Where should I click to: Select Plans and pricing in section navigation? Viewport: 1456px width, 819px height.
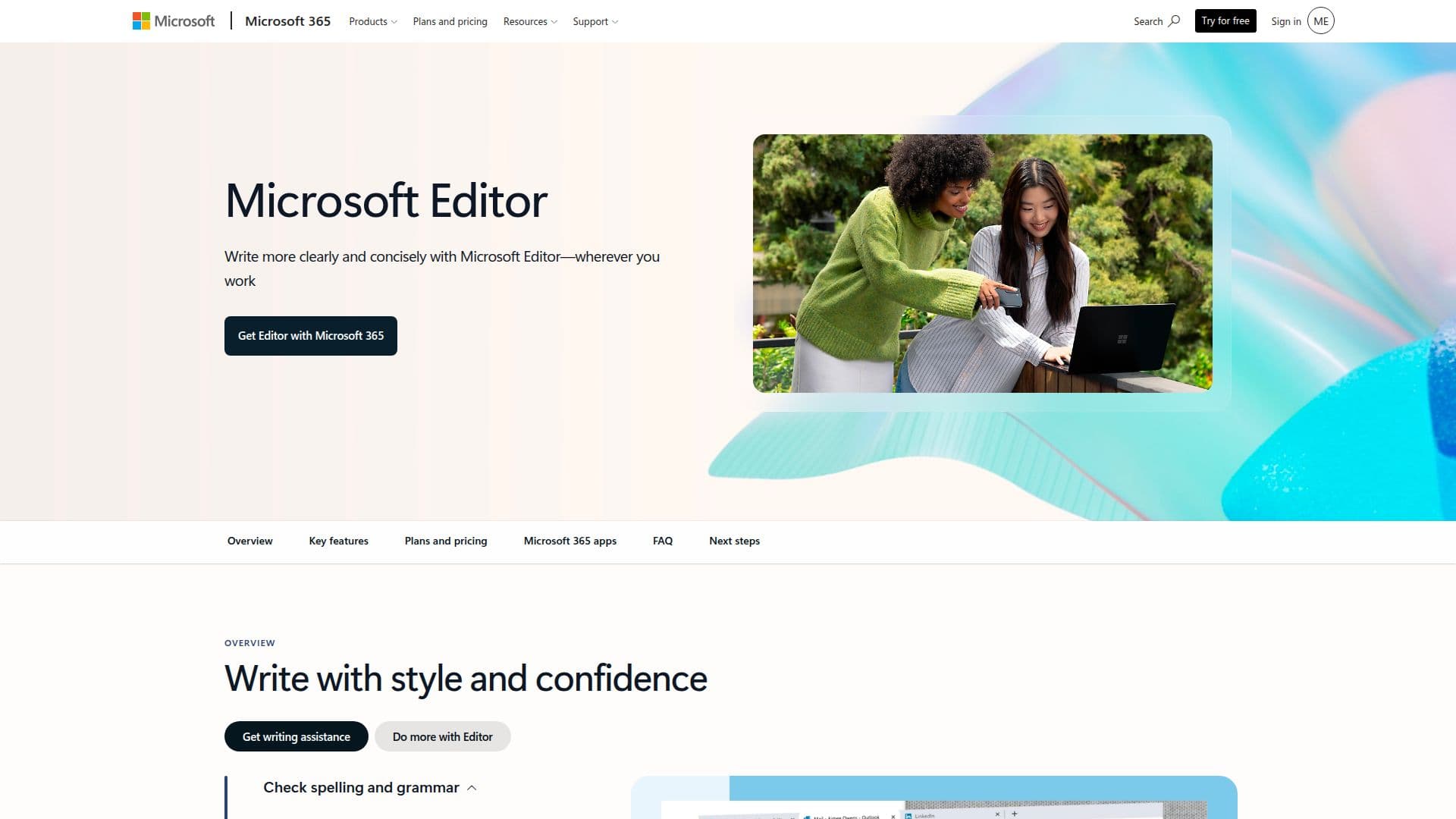coord(446,541)
